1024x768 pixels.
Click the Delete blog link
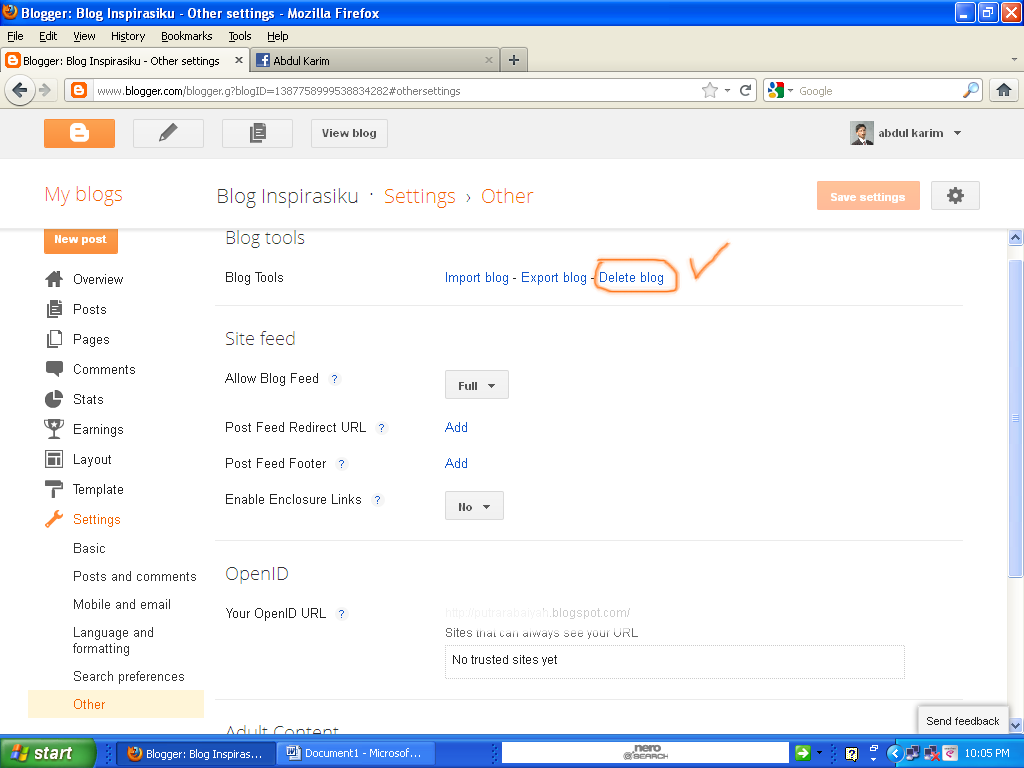pyautogui.click(x=632, y=278)
